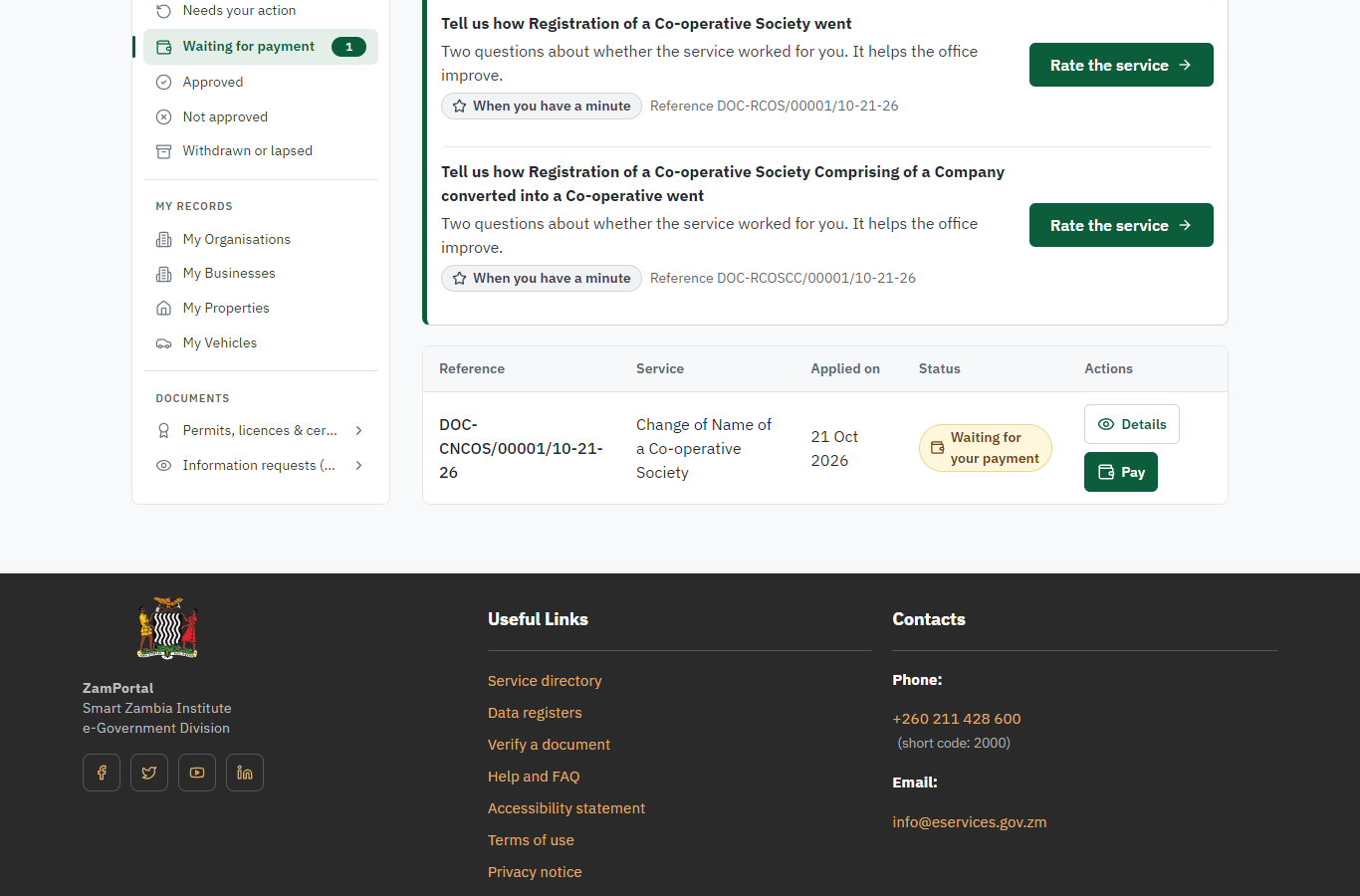Image resolution: width=1360 pixels, height=896 pixels.
Task: Click building icon beside My Organisations
Action: pyautogui.click(x=164, y=239)
